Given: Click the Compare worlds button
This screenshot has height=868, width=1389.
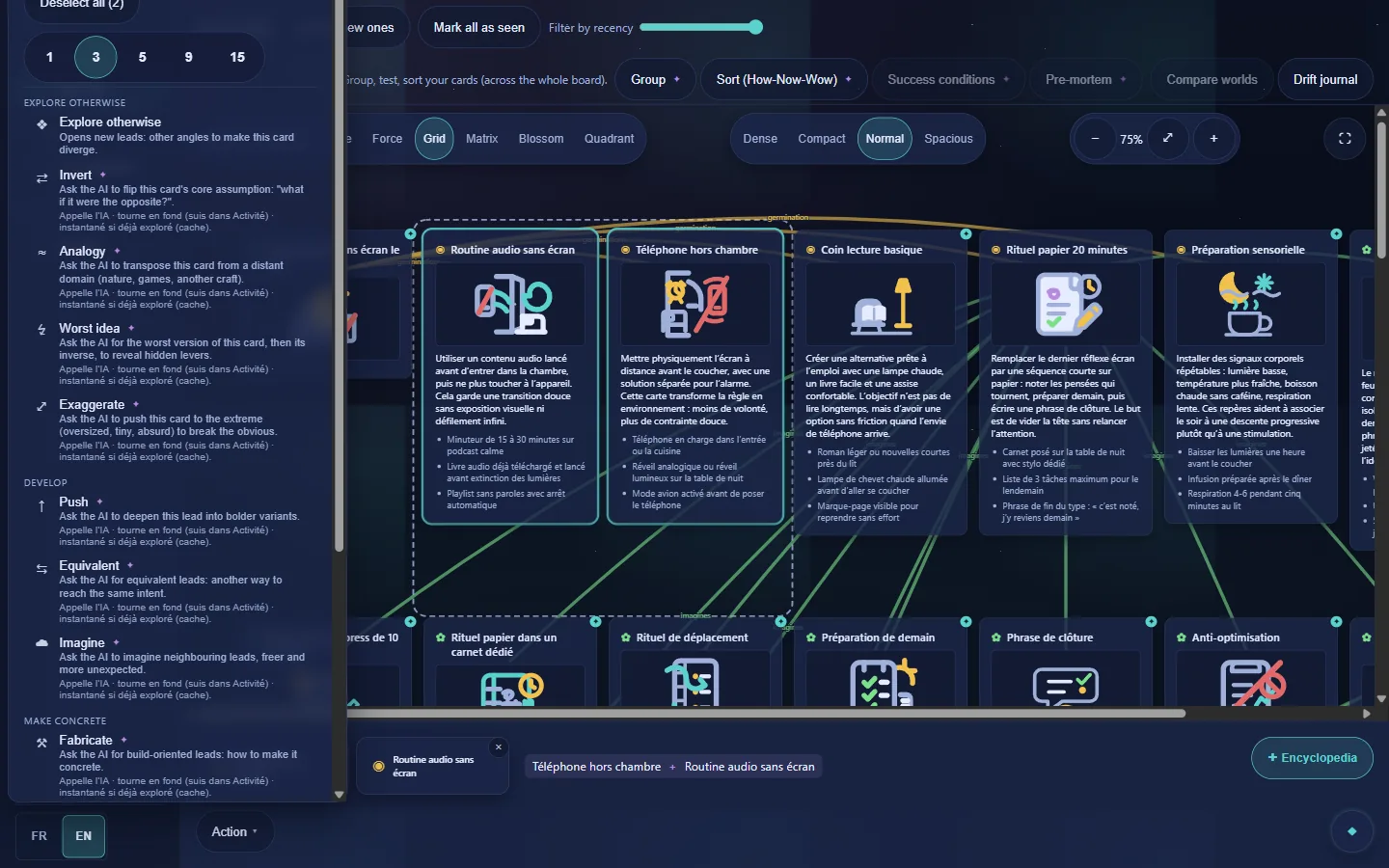Looking at the screenshot, I should 1212,80.
